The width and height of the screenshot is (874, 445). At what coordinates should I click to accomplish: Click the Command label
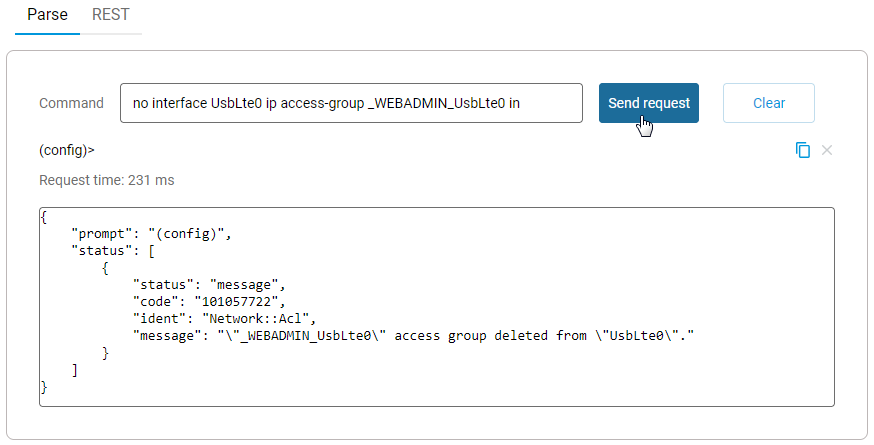(x=71, y=103)
